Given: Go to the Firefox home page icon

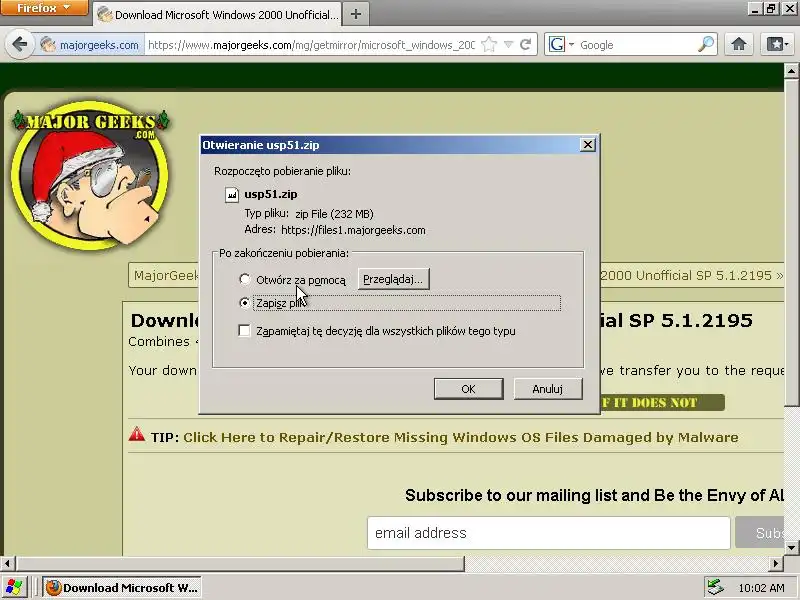Looking at the screenshot, I should click(739, 44).
